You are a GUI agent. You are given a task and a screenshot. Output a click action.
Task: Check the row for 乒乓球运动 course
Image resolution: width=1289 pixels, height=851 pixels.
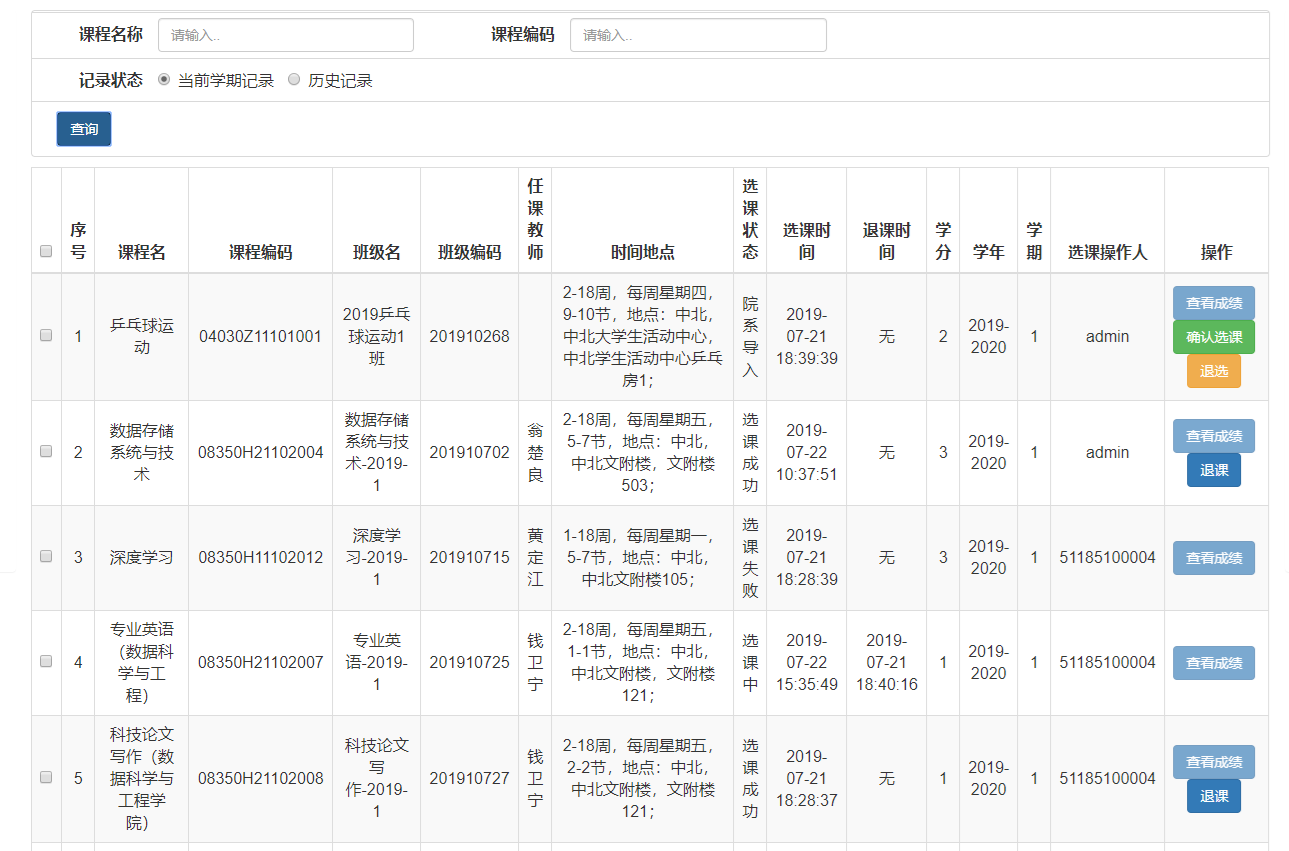pos(46,336)
